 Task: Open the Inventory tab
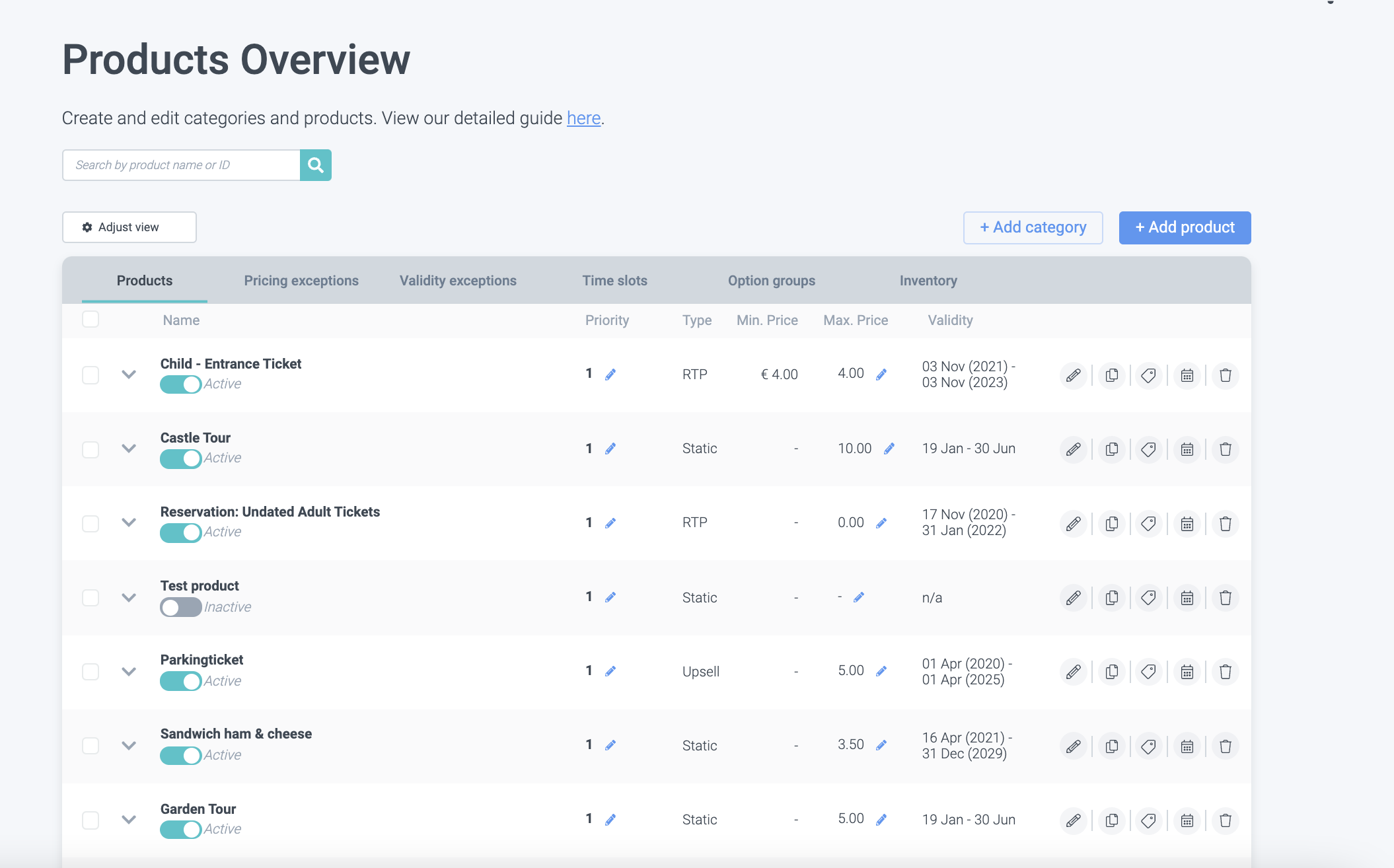point(928,281)
